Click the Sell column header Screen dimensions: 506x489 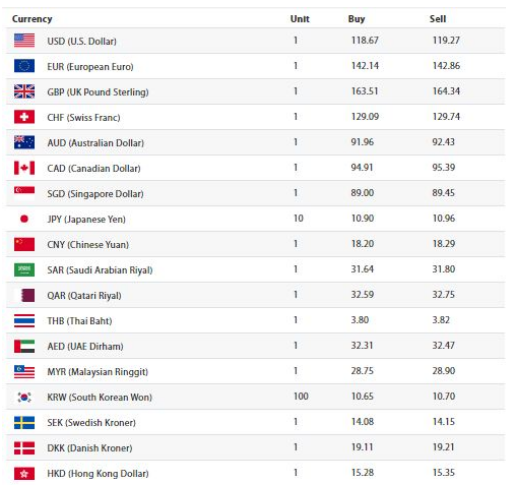click(438, 19)
